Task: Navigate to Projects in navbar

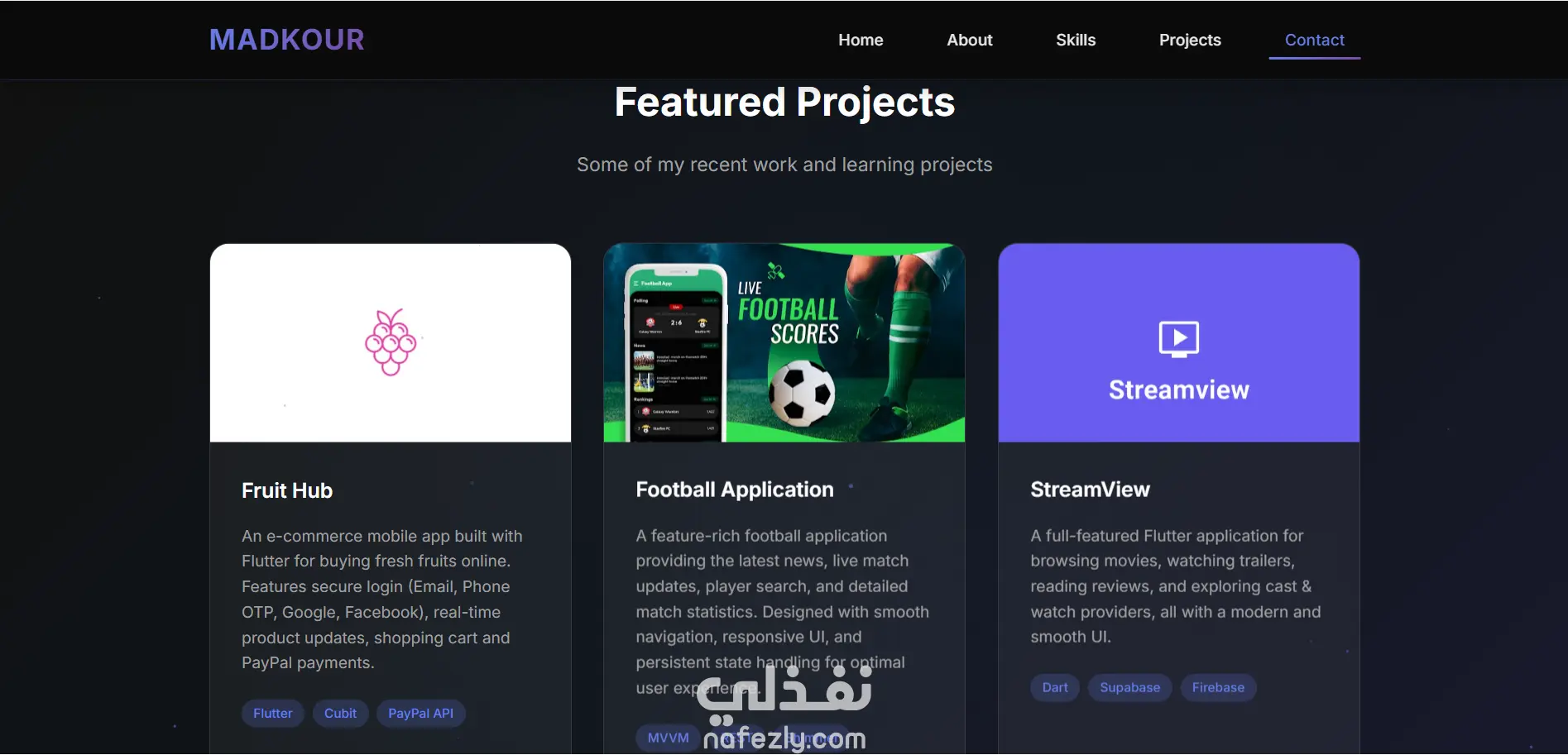Action: click(x=1190, y=40)
